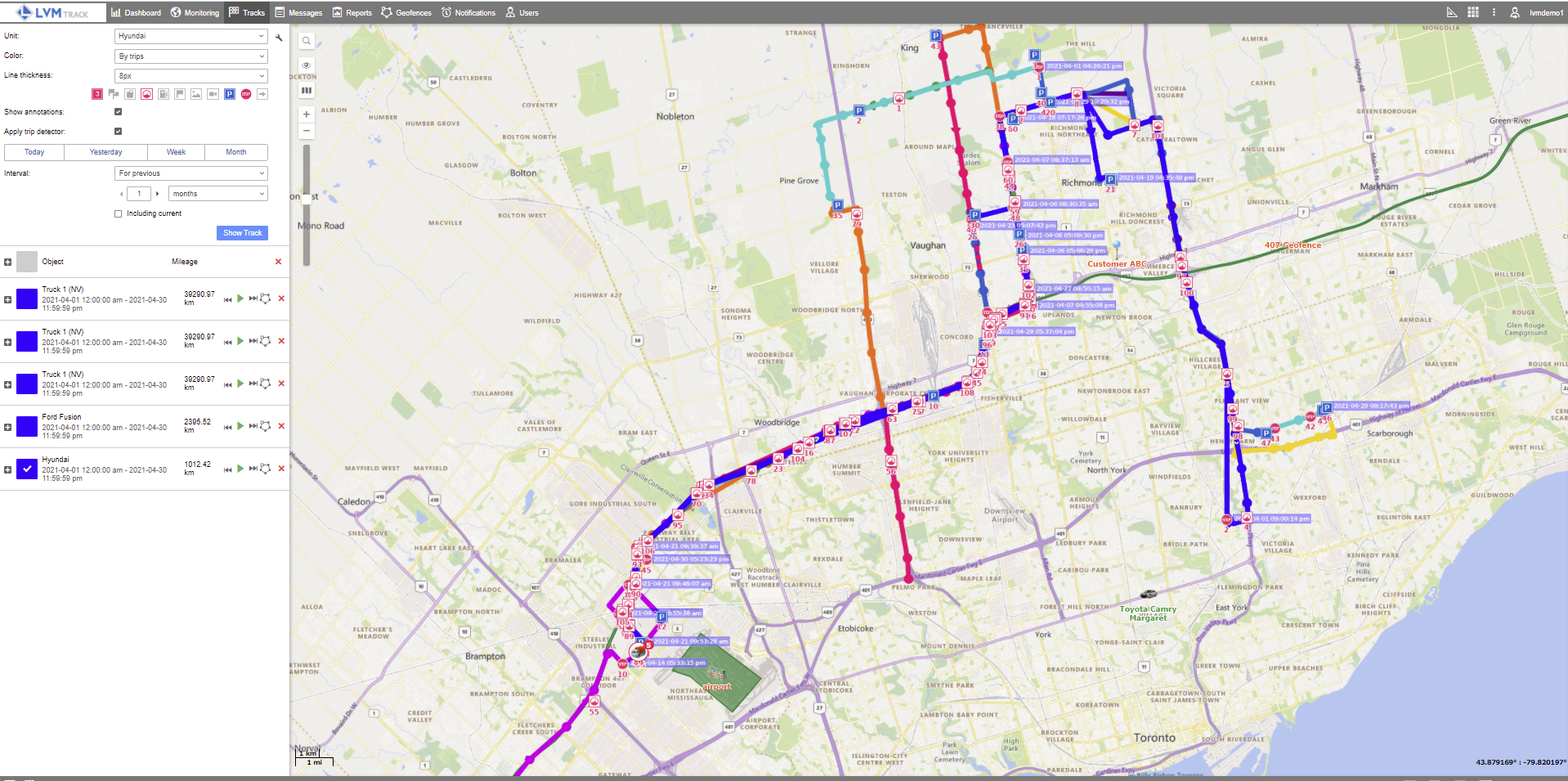Image resolution: width=1568 pixels, height=781 pixels.
Task: Play the Hyundai track playback
Action: [x=240, y=469]
